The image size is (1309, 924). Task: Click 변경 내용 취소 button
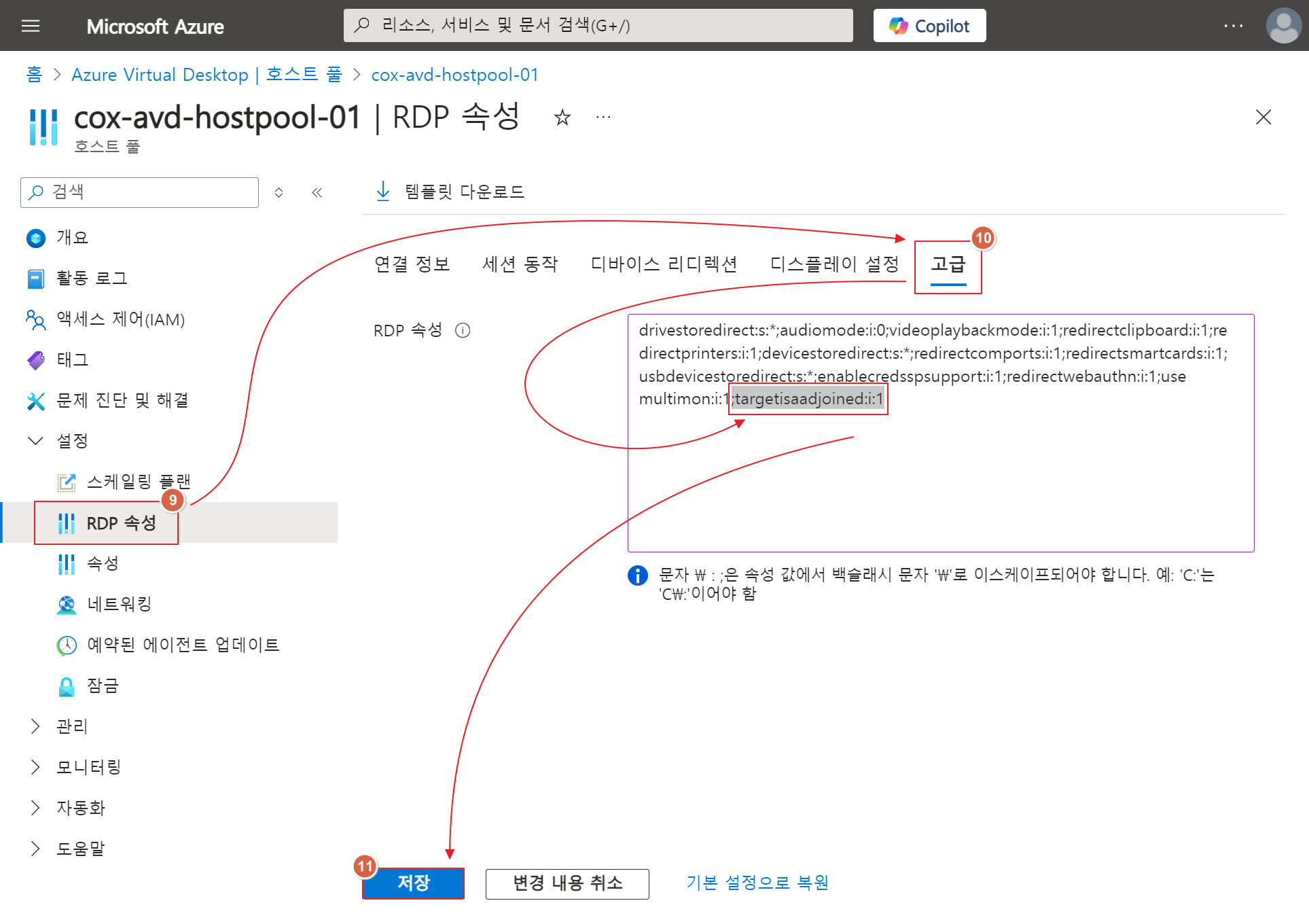coord(567,883)
